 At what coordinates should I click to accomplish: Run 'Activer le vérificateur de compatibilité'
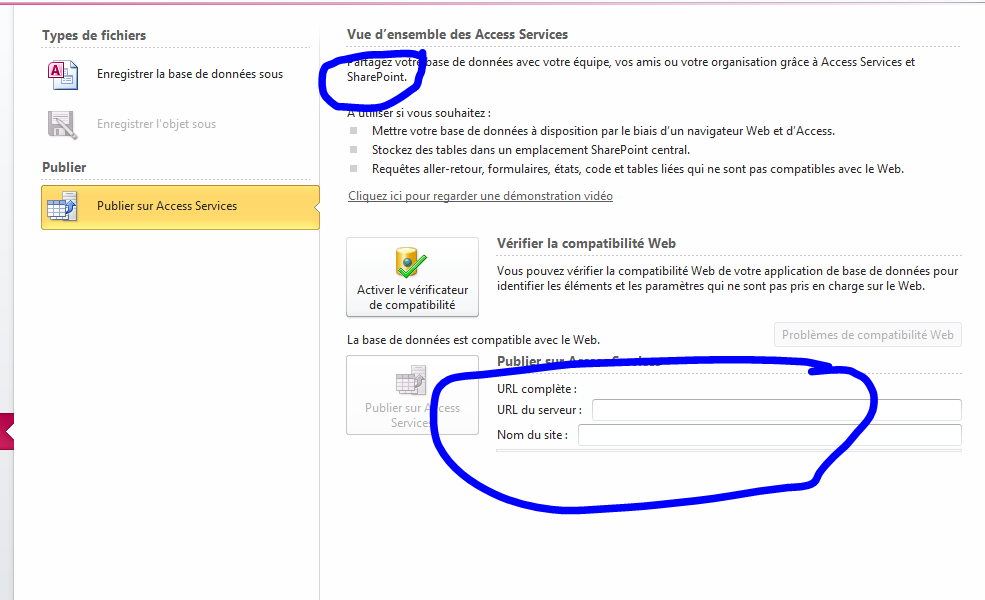[x=412, y=277]
